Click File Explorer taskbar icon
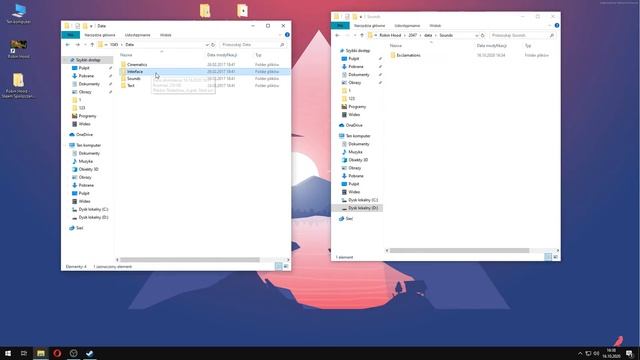 click(40, 353)
